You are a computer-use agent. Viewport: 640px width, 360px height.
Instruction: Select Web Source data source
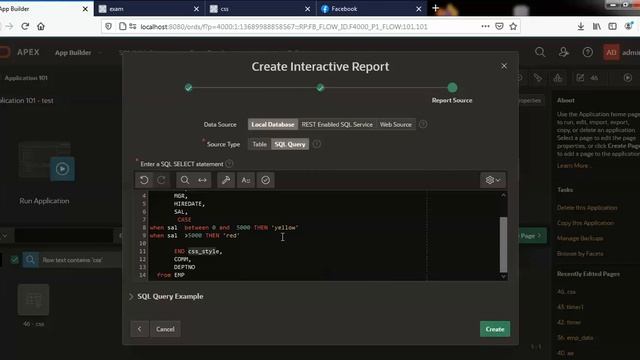click(396, 124)
